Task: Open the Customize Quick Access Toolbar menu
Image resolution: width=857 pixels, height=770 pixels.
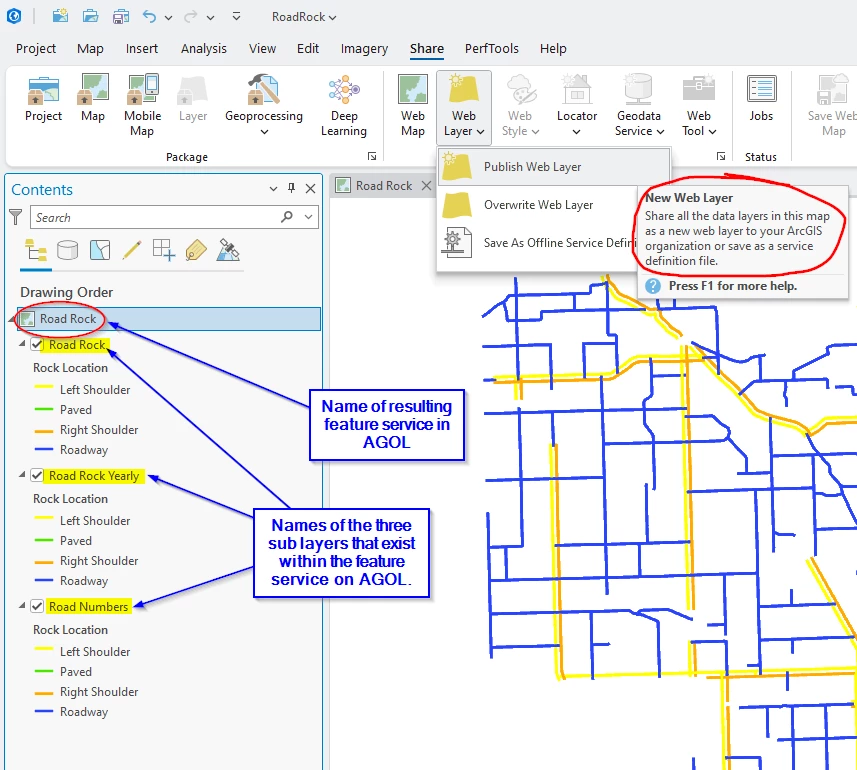Action: [x=236, y=16]
